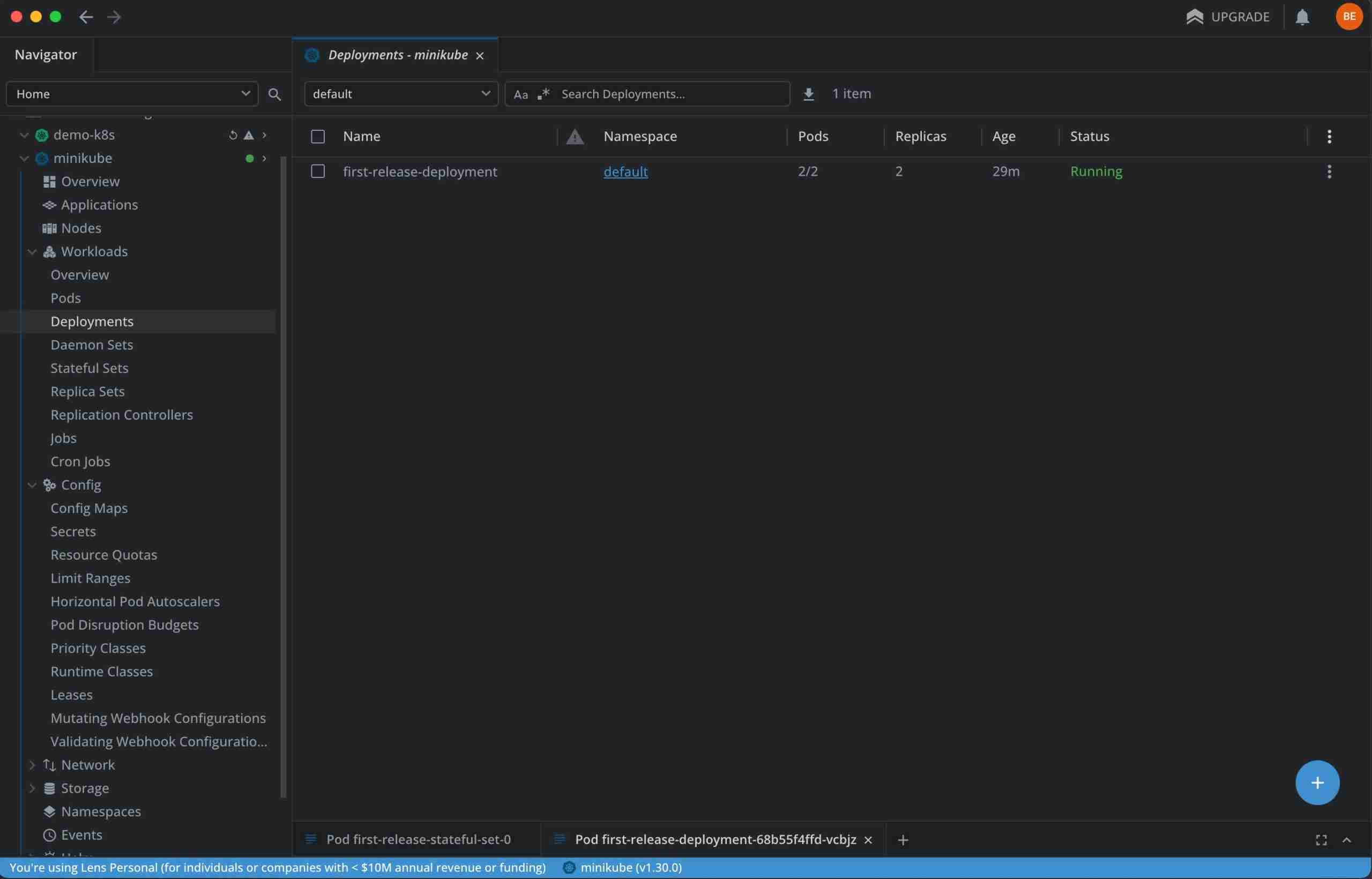Collapse the Workloads section in sidebar
The width and height of the screenshot is (1372, 879).
click(x=32, y=251)
